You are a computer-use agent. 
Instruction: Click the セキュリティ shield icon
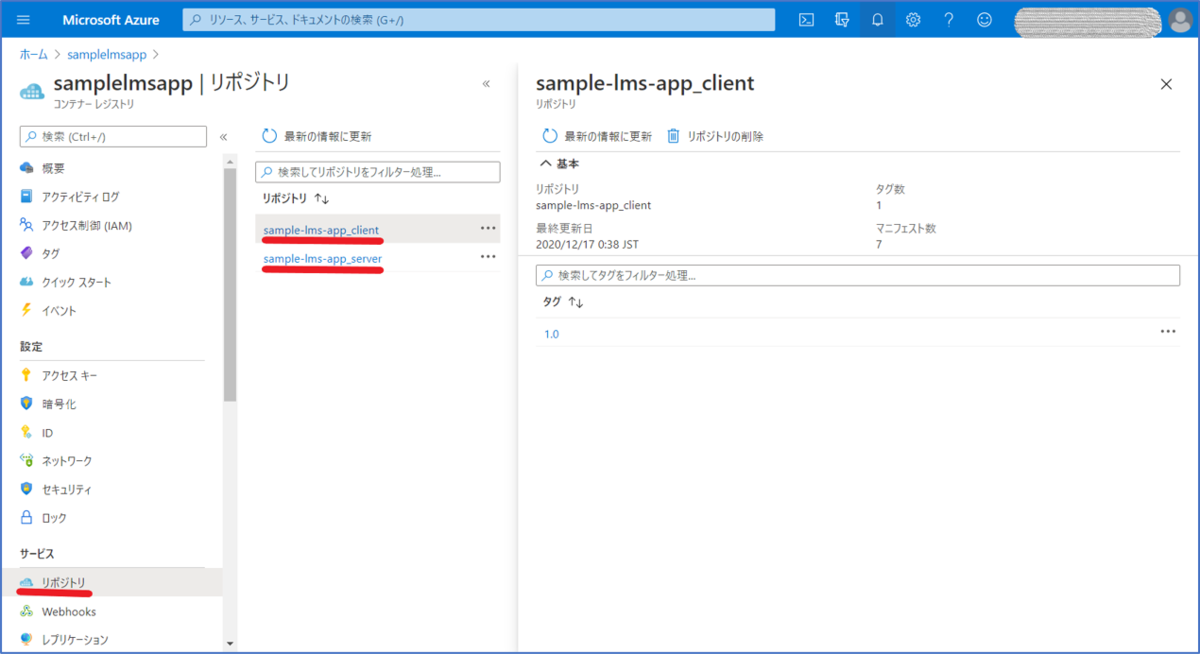point(27,490)
